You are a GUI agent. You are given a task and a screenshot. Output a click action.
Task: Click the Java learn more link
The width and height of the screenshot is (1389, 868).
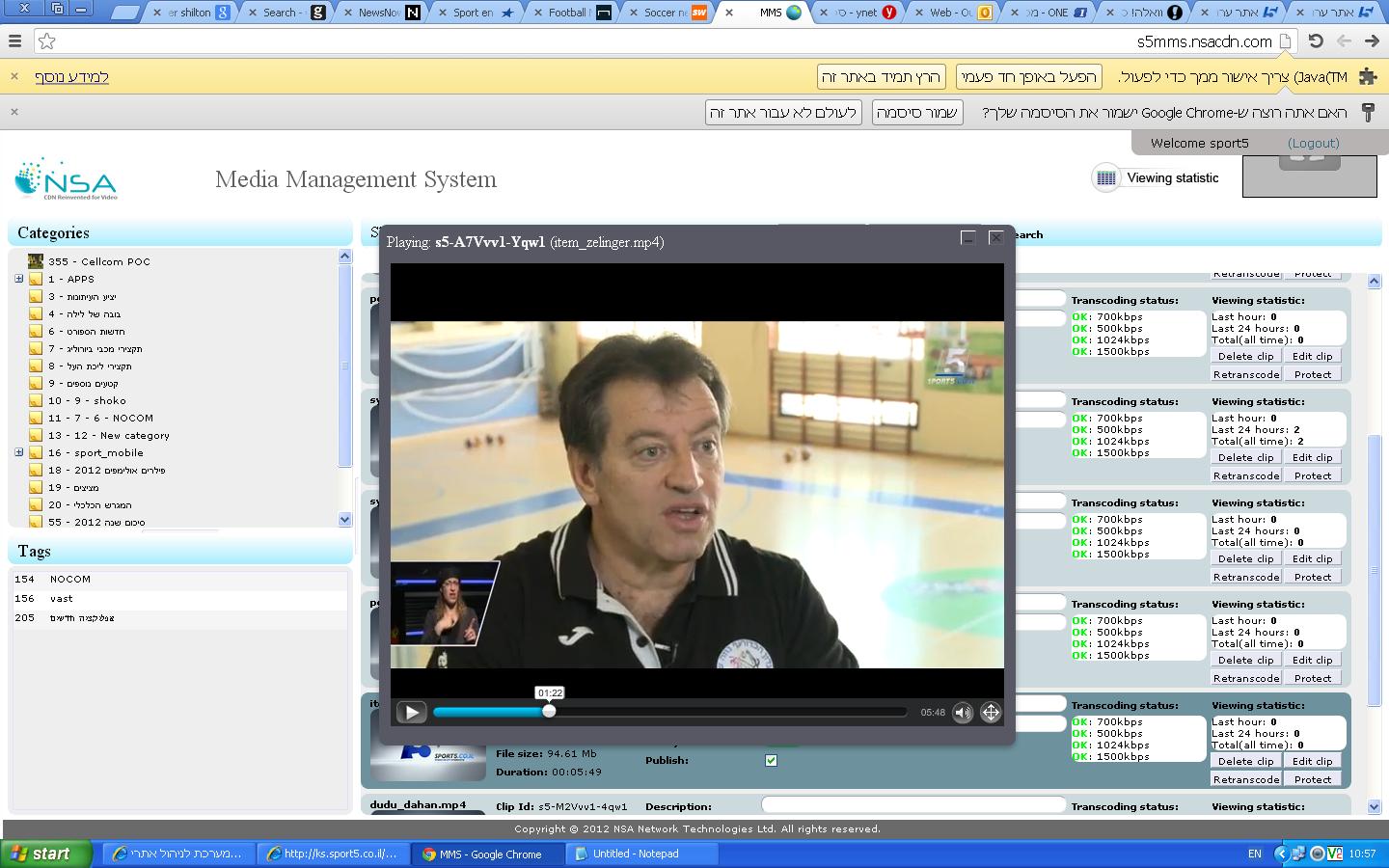(x=72, y=77)
